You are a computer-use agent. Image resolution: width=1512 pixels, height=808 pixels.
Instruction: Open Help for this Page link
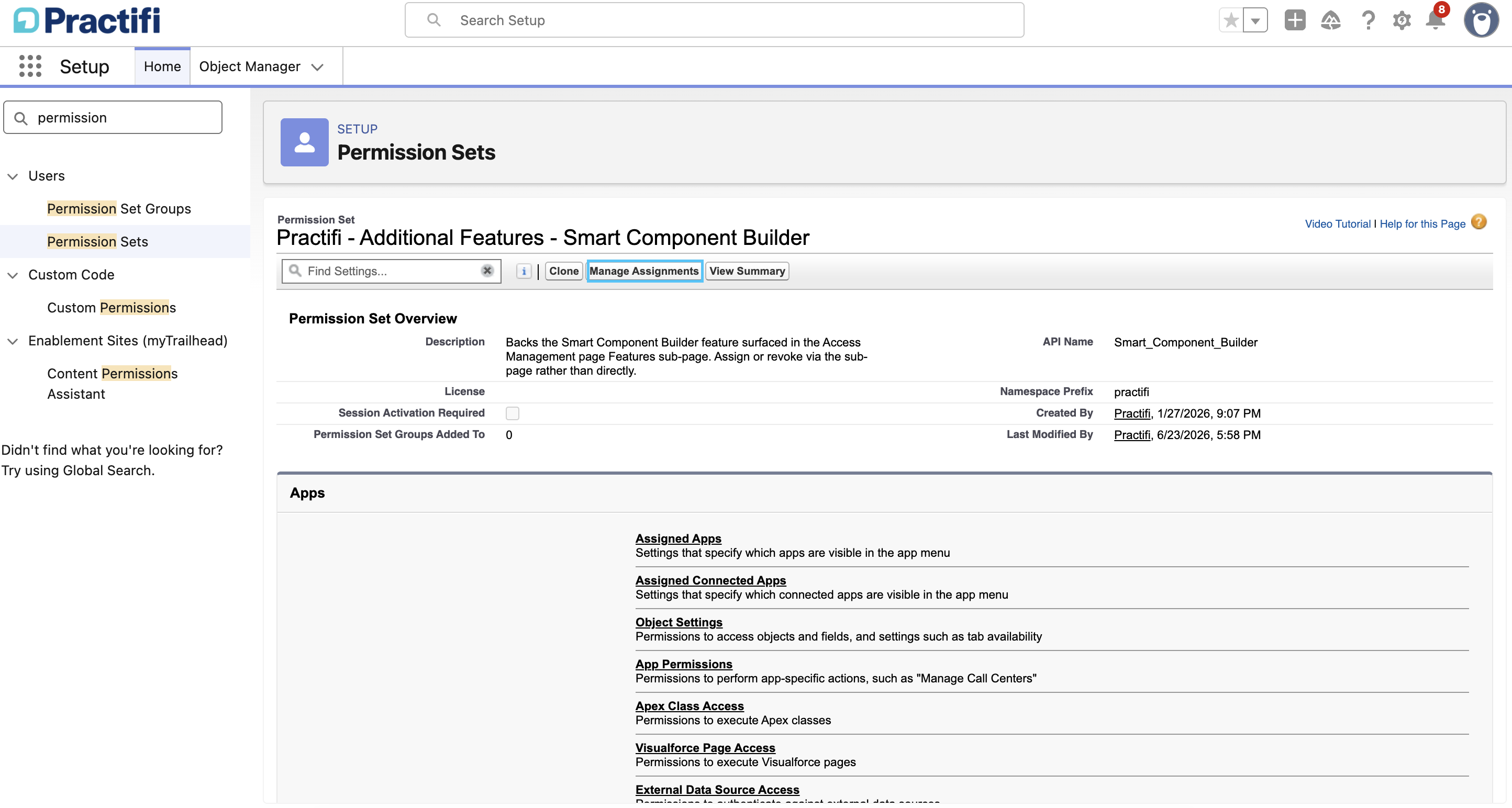[1422, 223]
